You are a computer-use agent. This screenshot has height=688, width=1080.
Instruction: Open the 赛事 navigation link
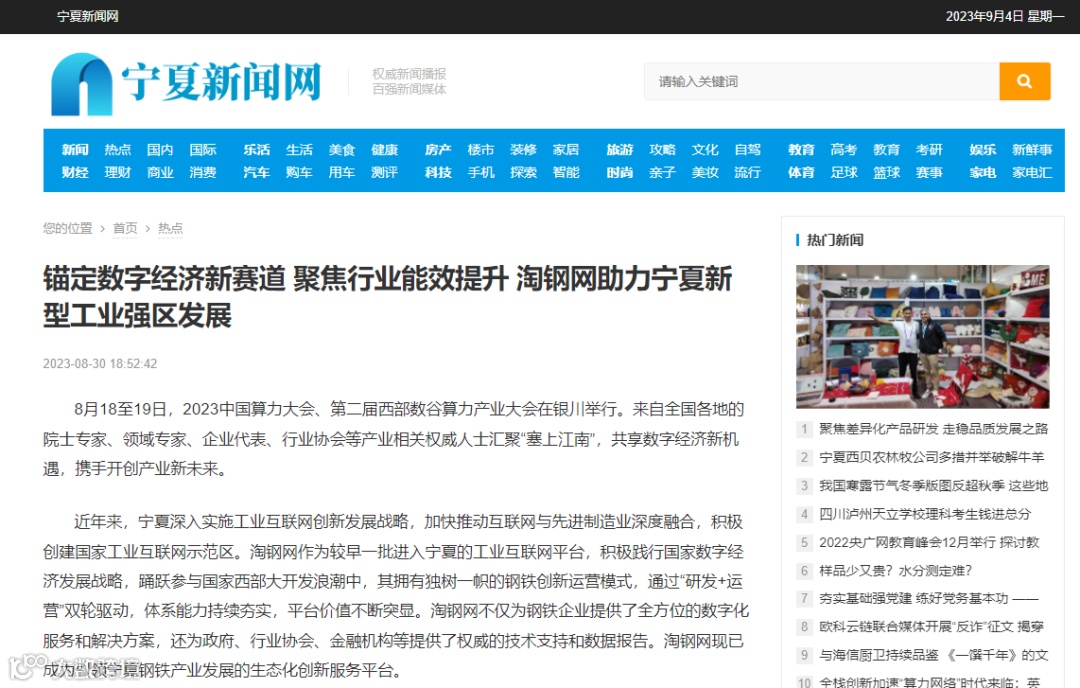point(929,172)
